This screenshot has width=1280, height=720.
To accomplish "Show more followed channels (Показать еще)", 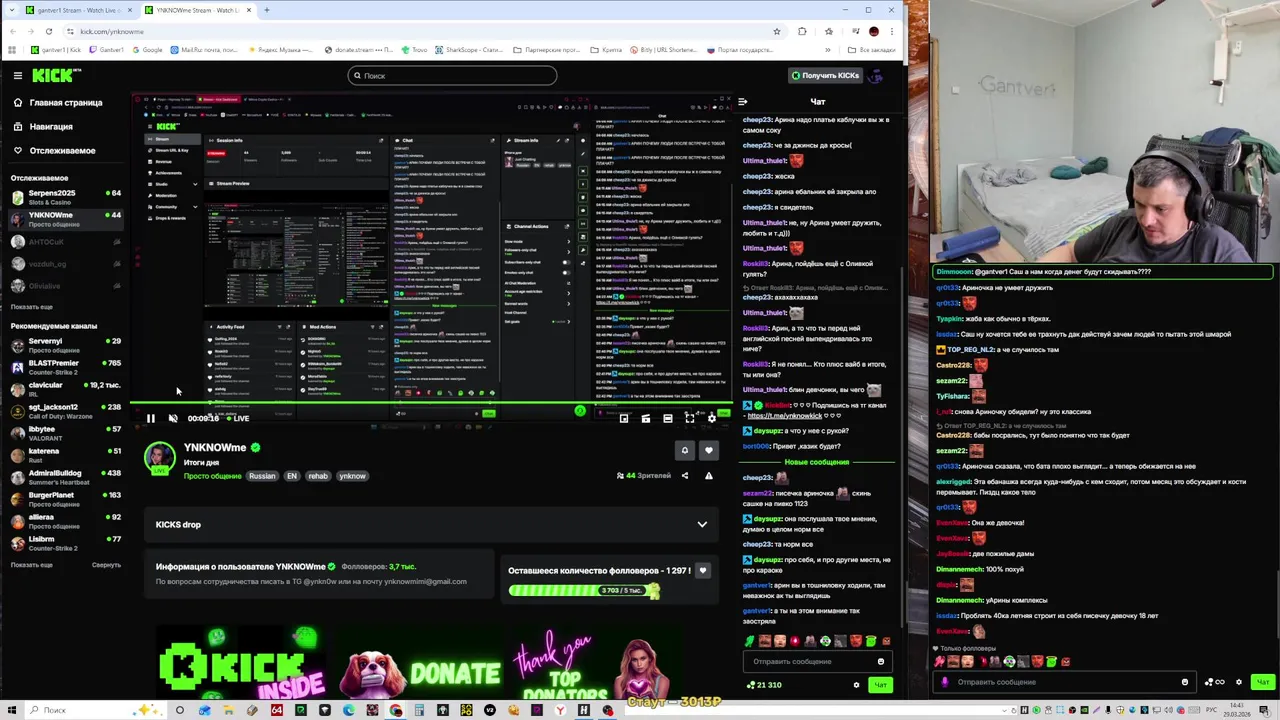I will (x=31, y=307).
